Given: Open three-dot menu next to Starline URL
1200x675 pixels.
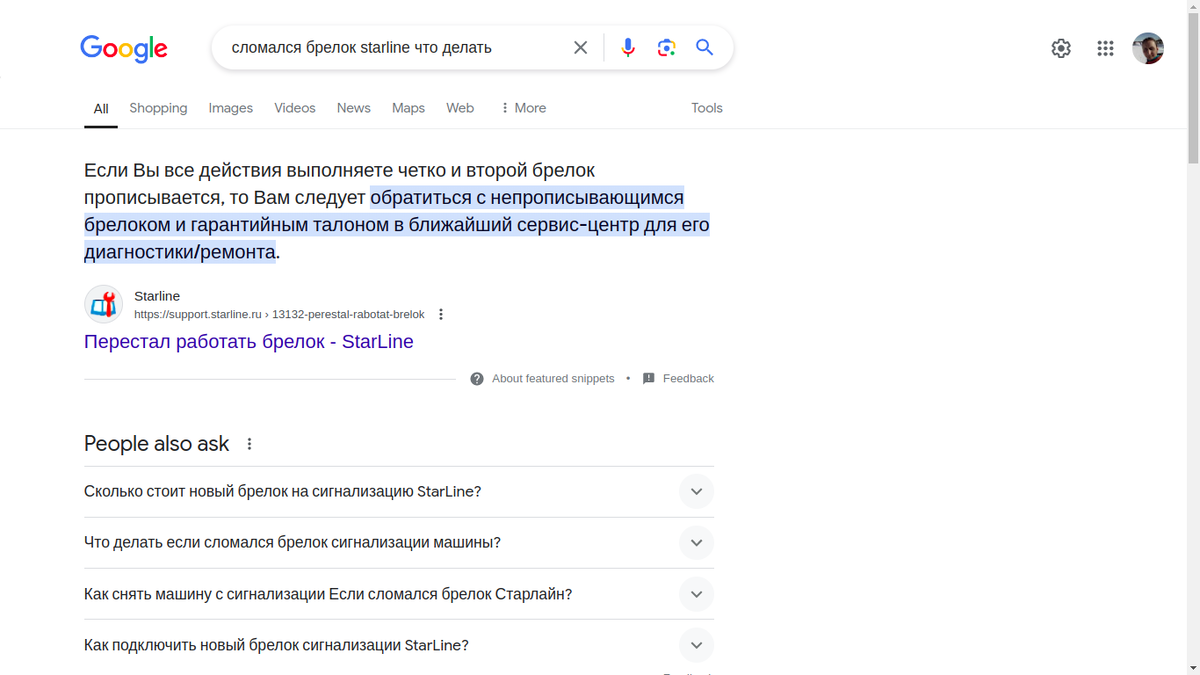Looking at the screenshot, I should (441, 314).
